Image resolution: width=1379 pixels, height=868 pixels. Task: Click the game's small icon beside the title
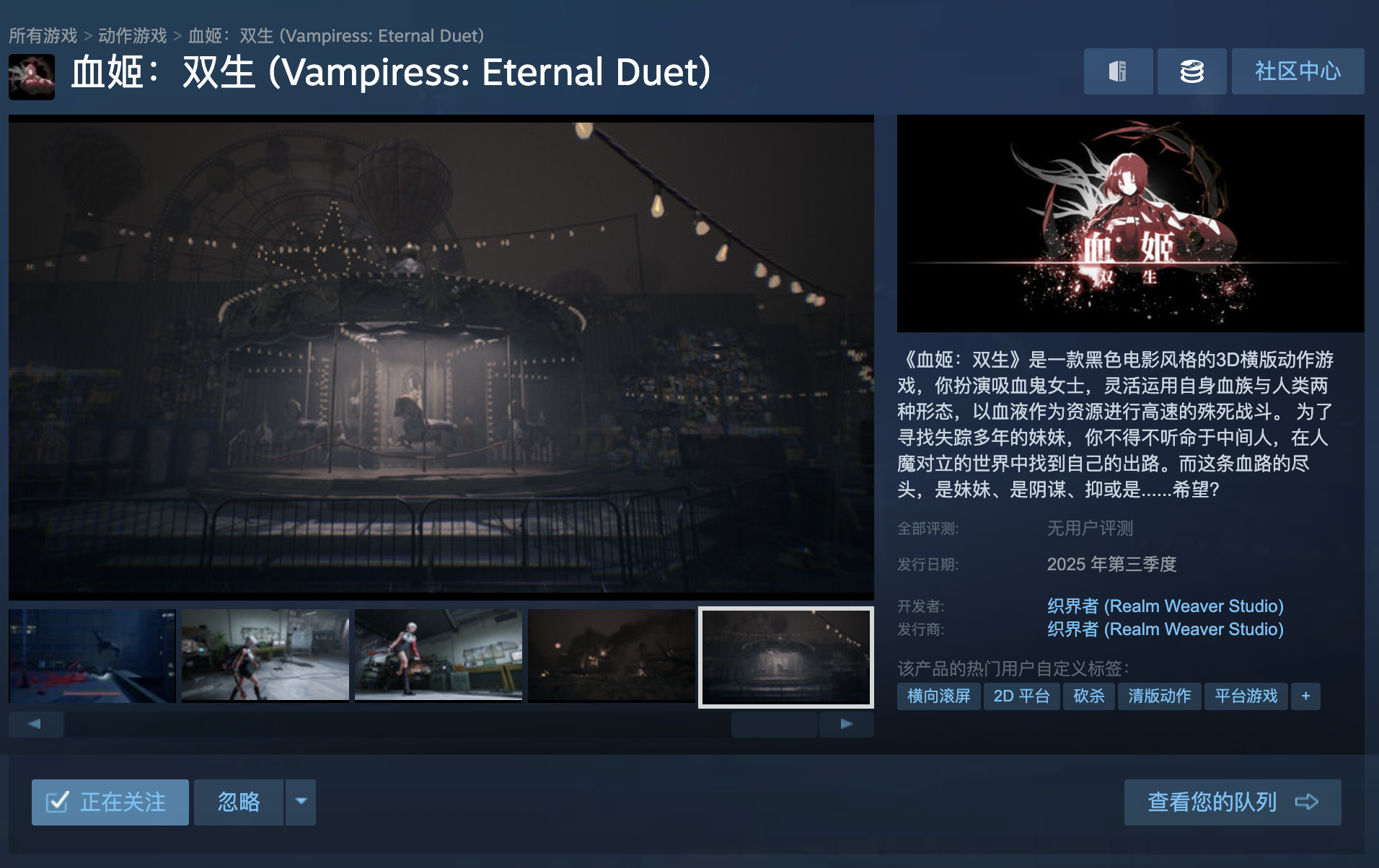[x=32, y=76]
